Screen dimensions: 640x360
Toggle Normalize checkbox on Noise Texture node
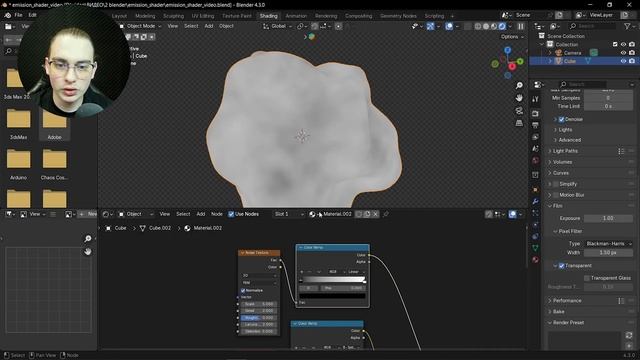[243, 290]
